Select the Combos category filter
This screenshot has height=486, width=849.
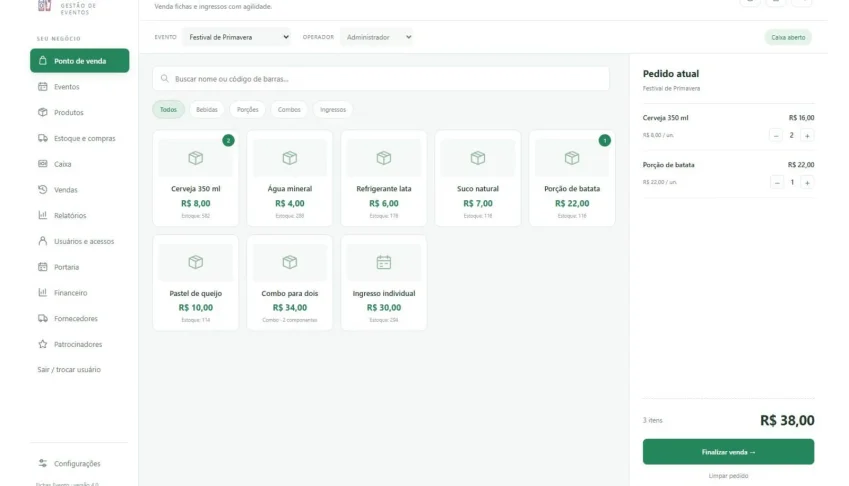tap(289, 109)
